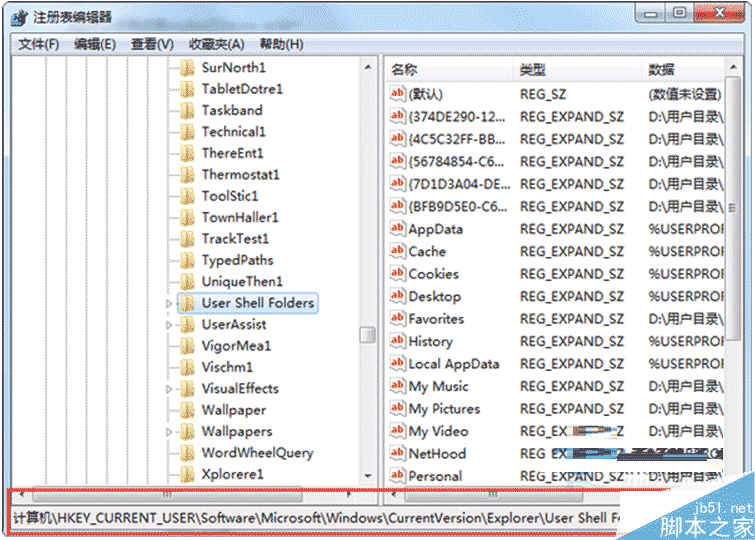The width and height of the screenshot is (755, 540).
Task: Click the Favorites value icon
Action: [x=397, y=319]
